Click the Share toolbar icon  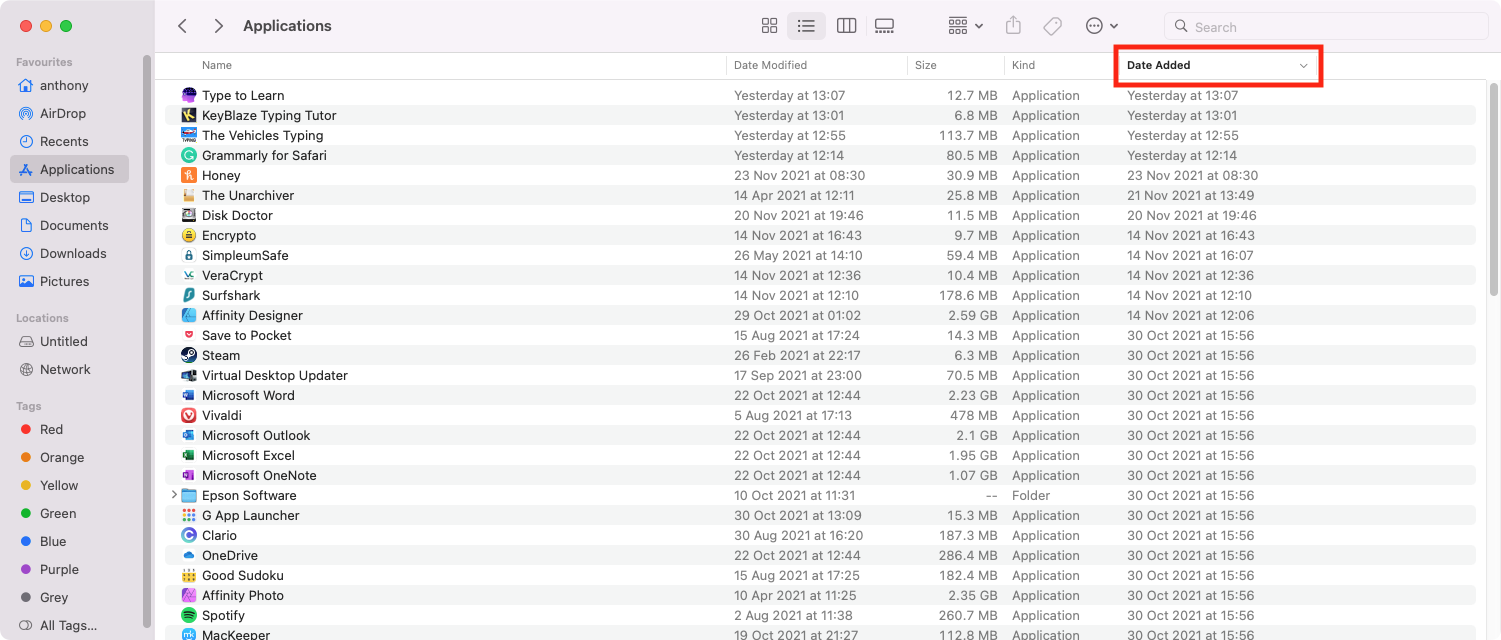[1013, 26]
